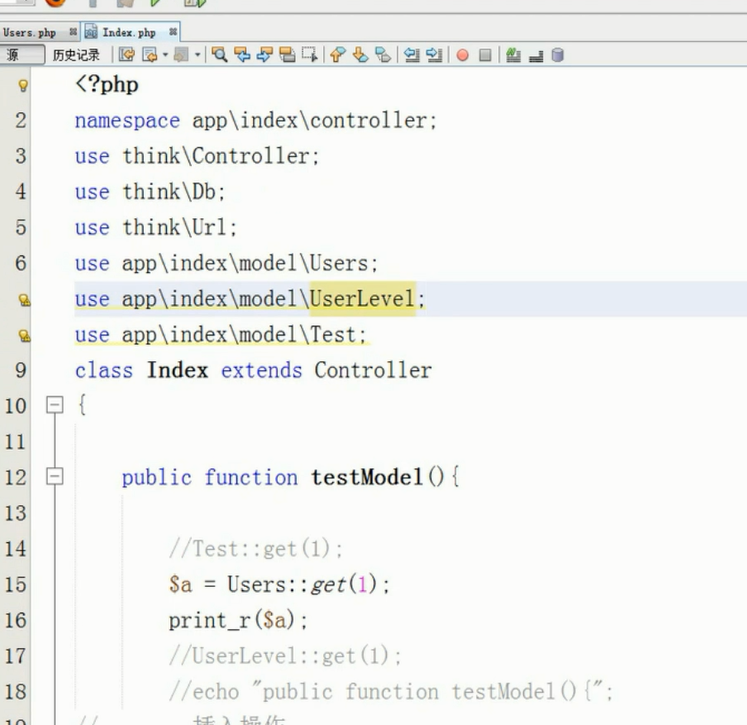
Task: Click app\index\model\Users import
Action: 245,263
